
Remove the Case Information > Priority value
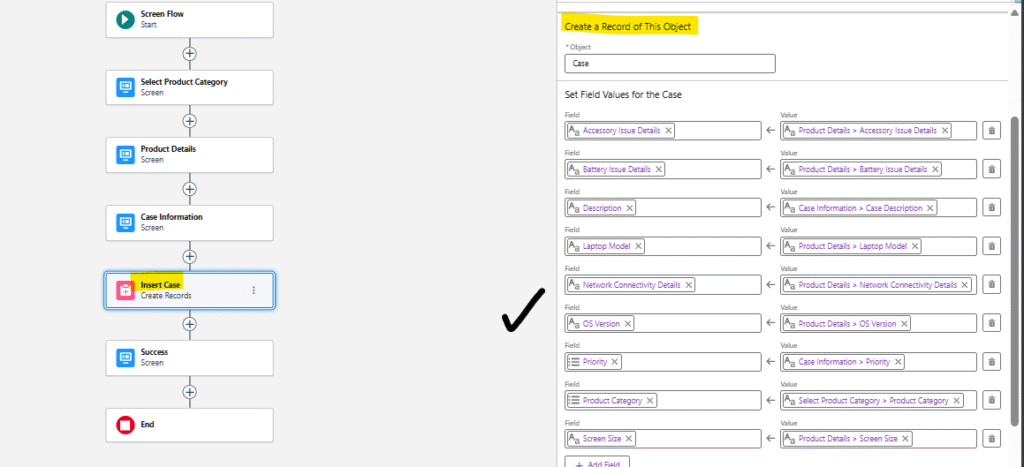[x=898, y=362]
